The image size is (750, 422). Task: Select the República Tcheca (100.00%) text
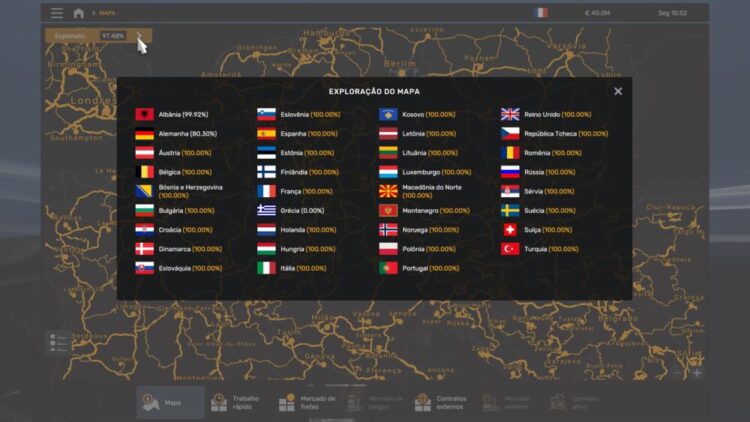point(566,134)
